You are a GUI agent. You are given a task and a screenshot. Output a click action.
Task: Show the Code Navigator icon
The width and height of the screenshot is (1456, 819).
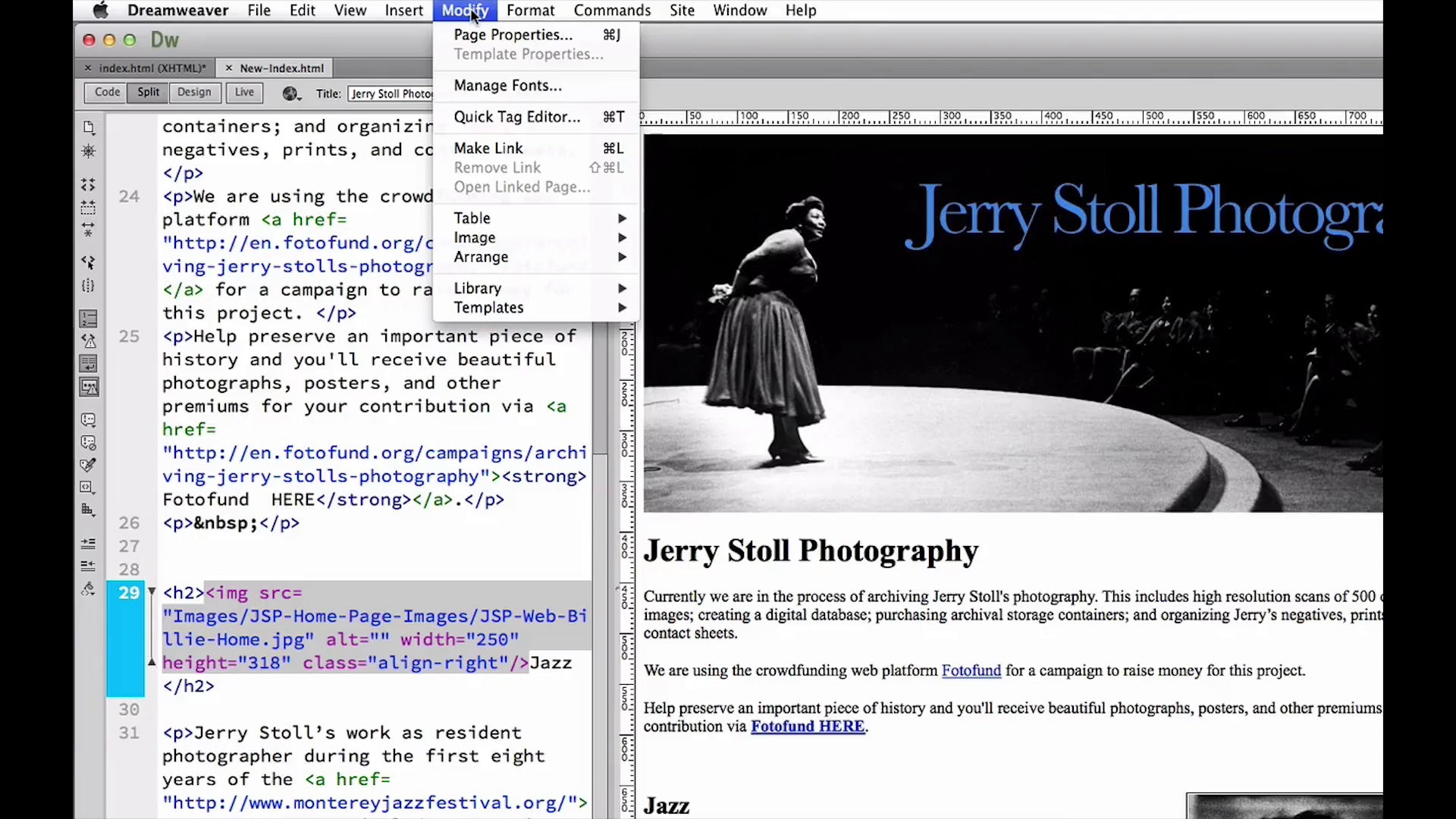click(x=89, y=152)
